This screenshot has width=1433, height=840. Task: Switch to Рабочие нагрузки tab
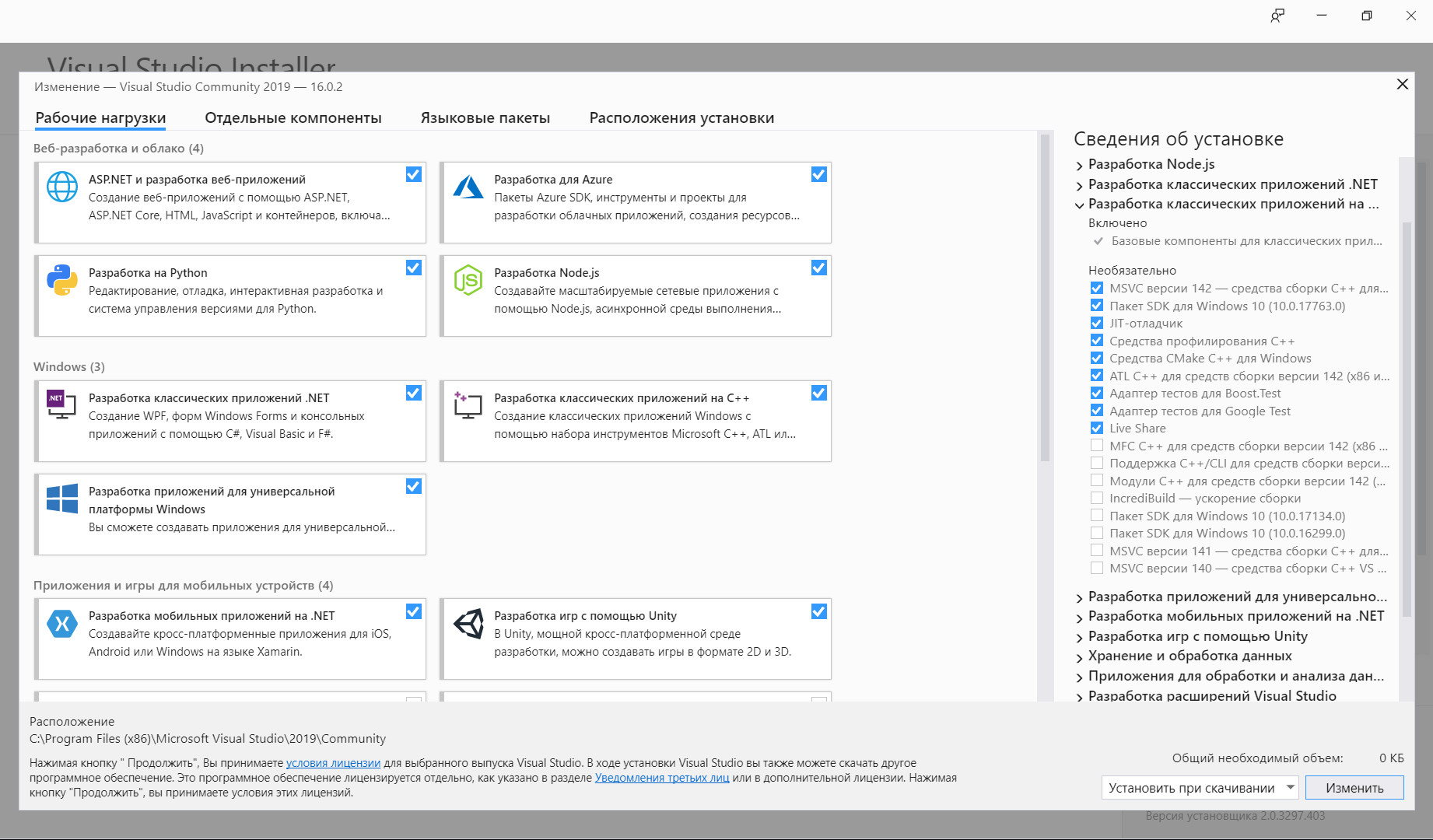click(100, 117)
